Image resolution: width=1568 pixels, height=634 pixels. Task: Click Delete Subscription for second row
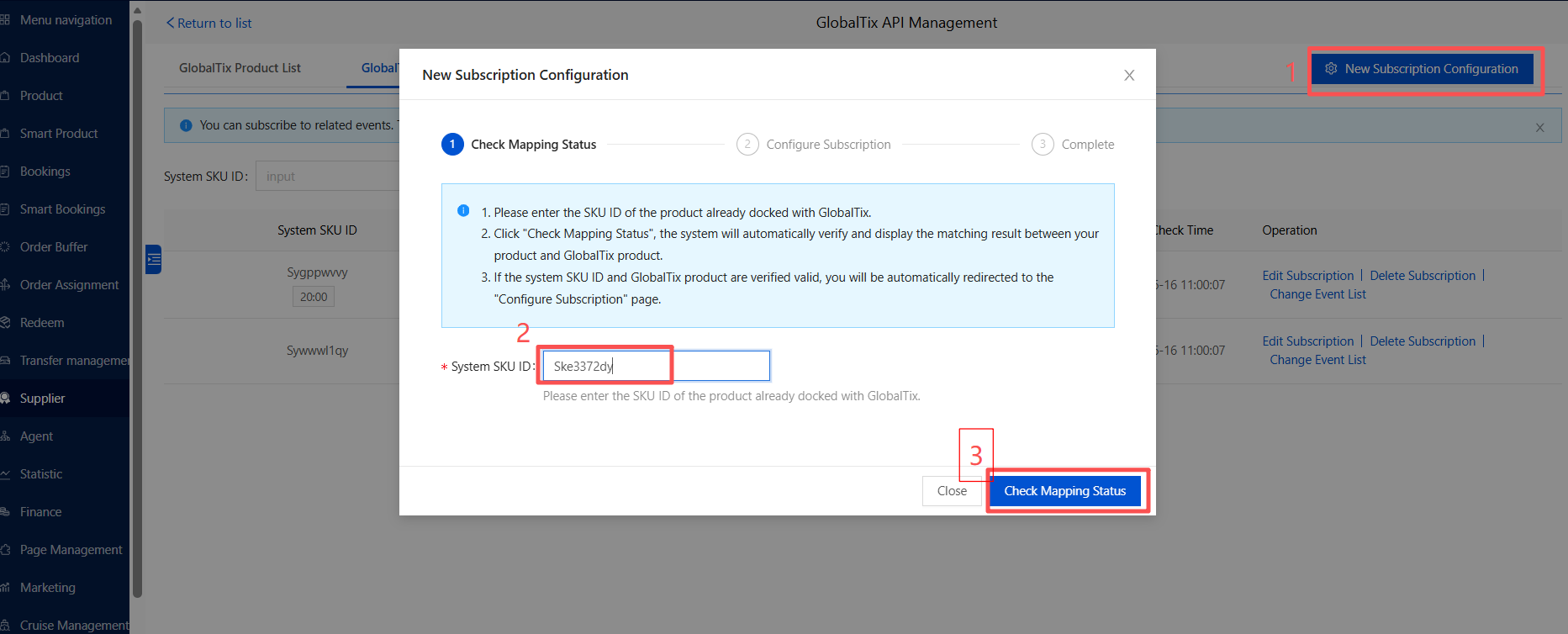(x=1423, y=341)
